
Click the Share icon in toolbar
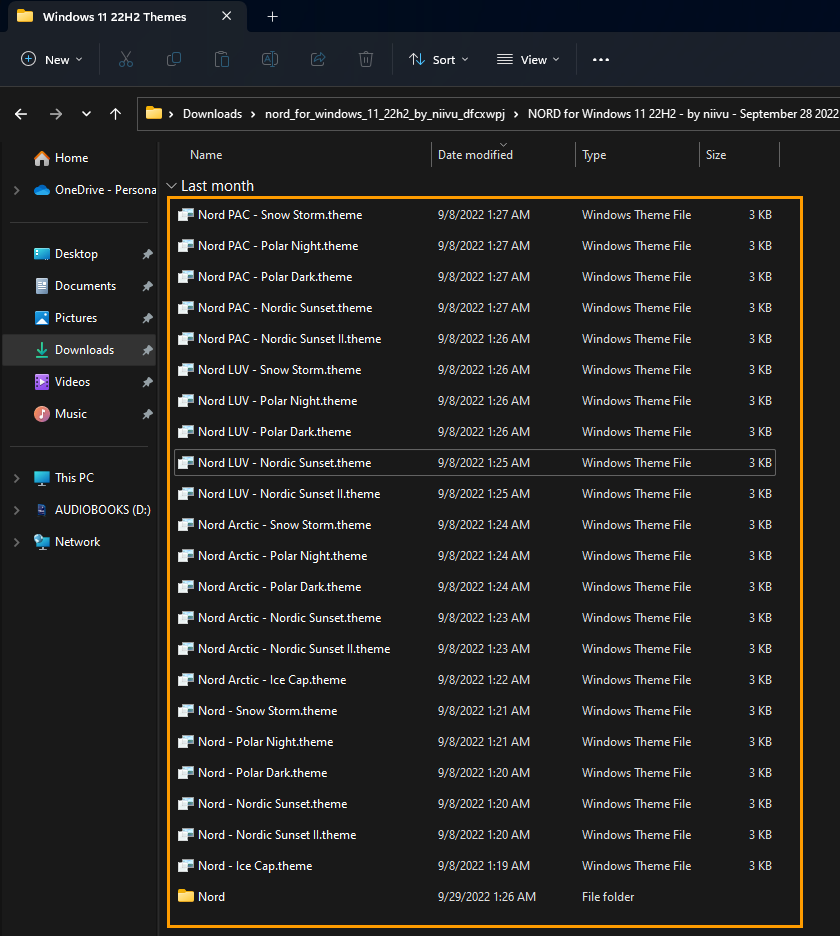(318, 60)
